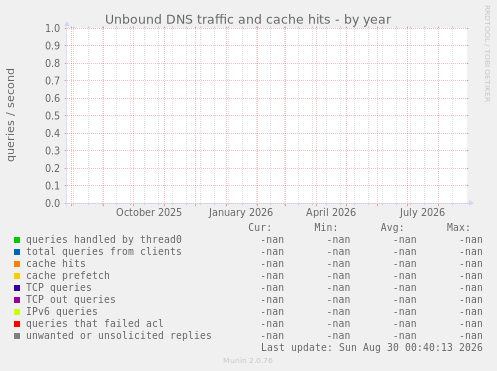Click the red queries that failed acl swatch

click(x=17, y=324)
